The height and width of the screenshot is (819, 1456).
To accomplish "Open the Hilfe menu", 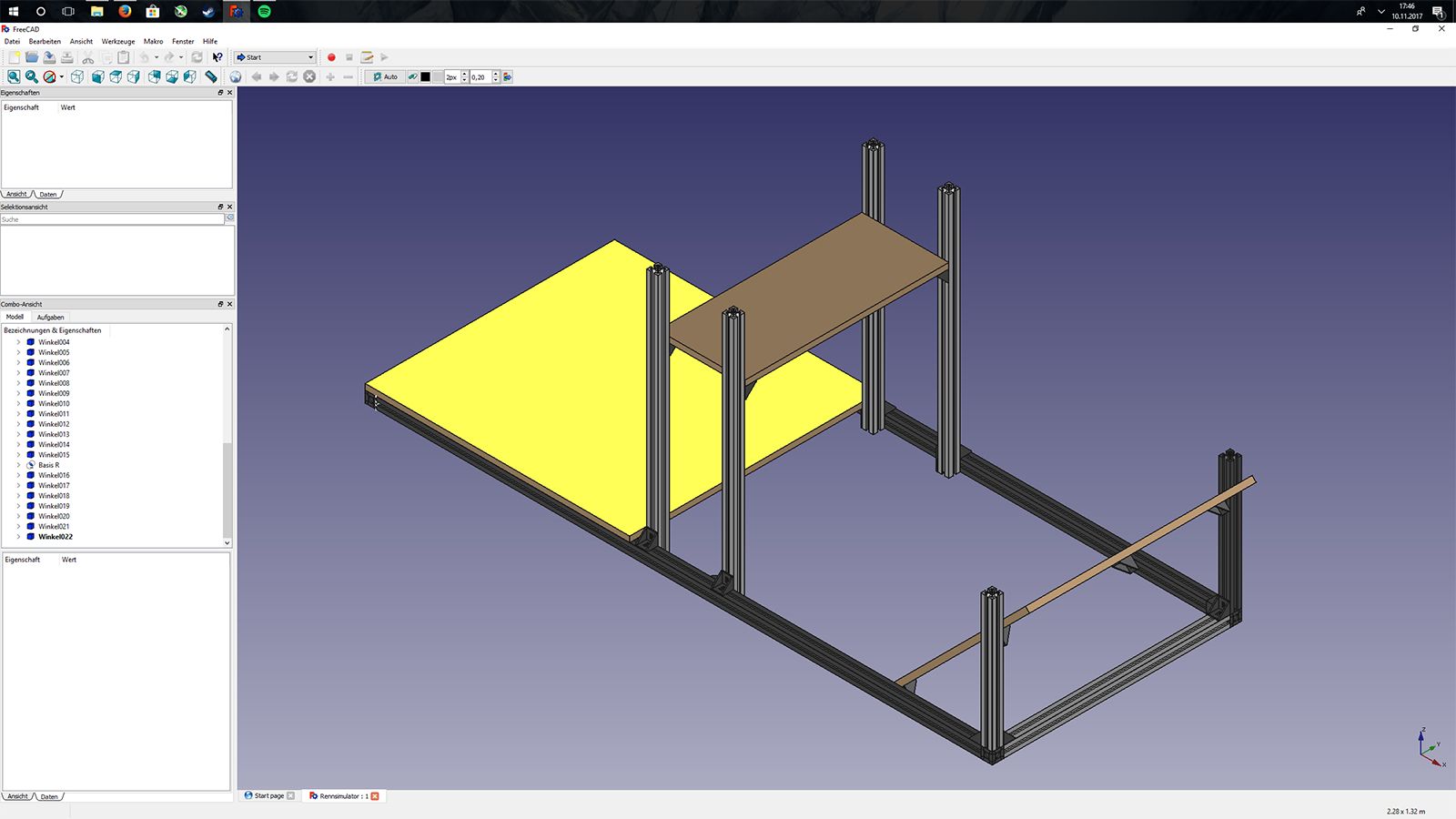I will click(x=210, y=41).
